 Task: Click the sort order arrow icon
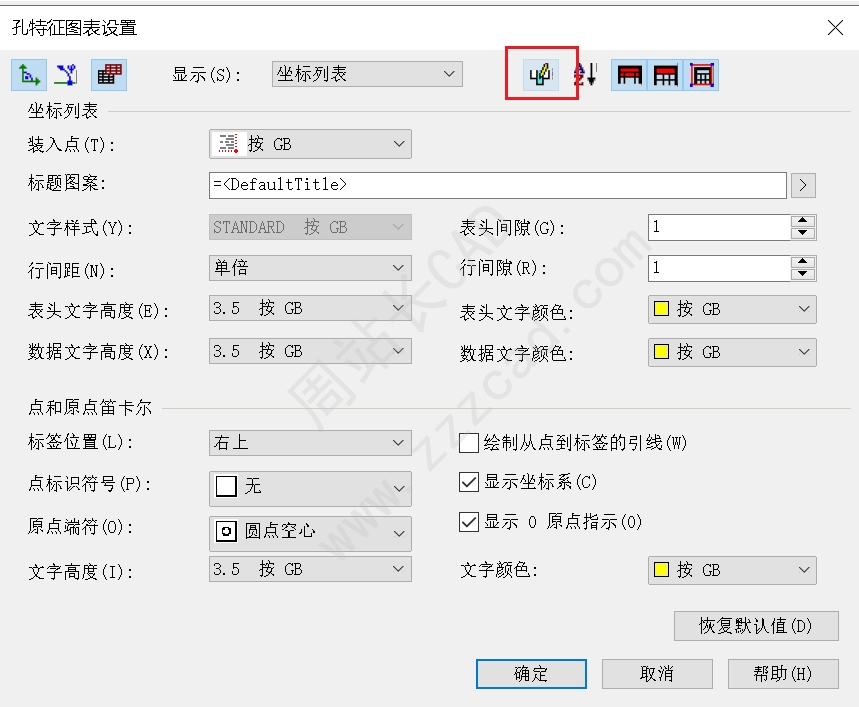pos(586,75)
